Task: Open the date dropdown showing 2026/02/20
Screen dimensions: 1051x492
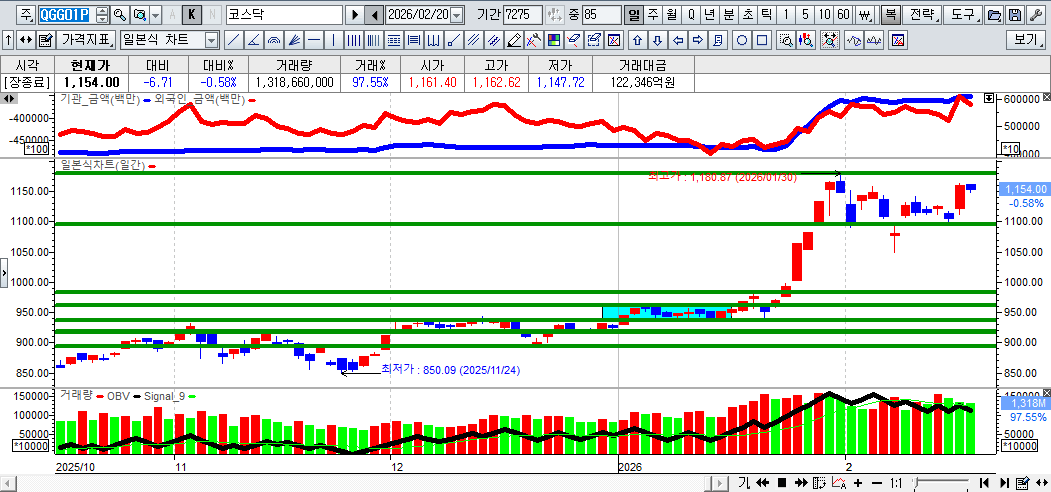Action: click(x=457, y=15)
